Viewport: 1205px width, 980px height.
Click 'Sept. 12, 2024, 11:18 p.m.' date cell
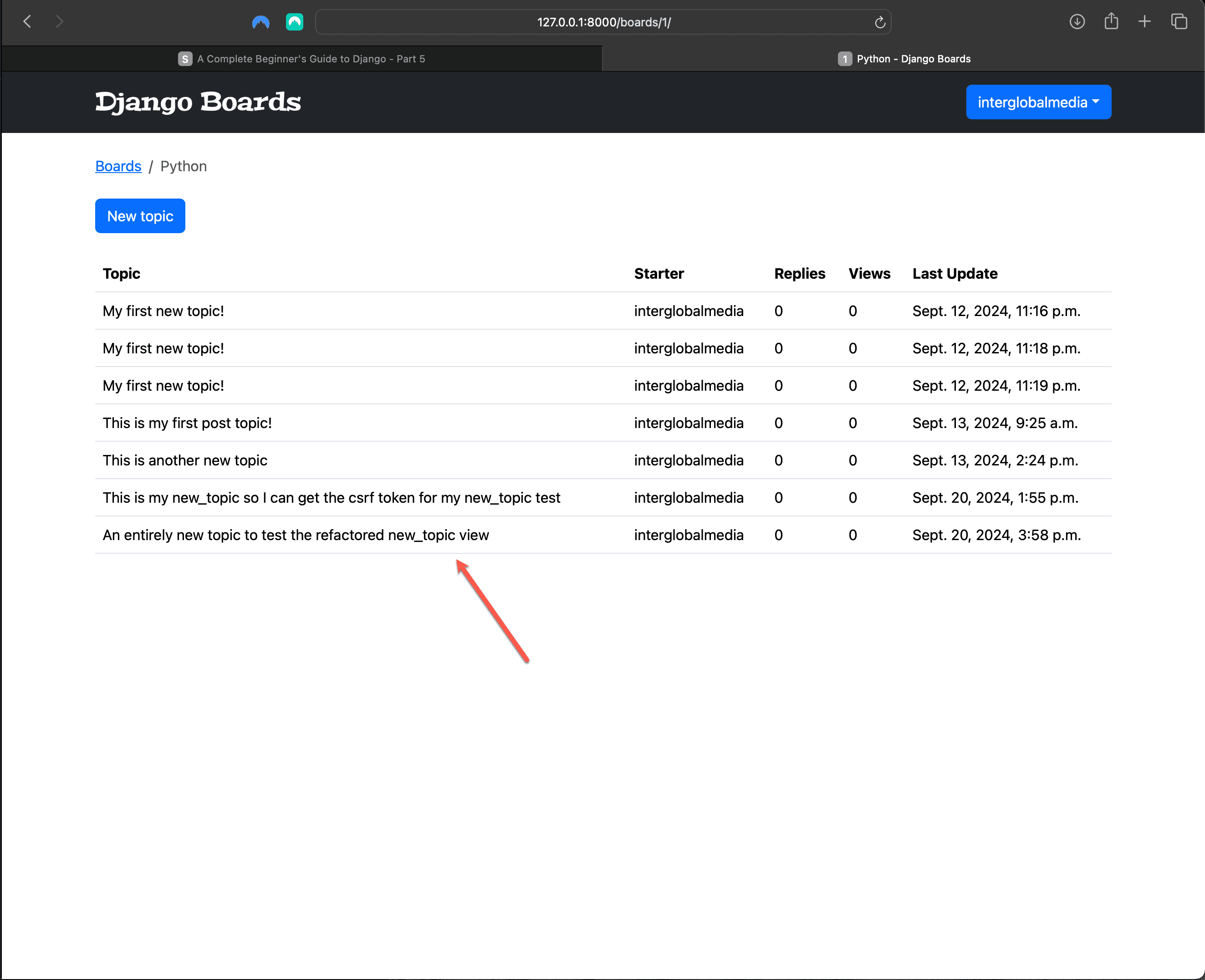(996, 348)
